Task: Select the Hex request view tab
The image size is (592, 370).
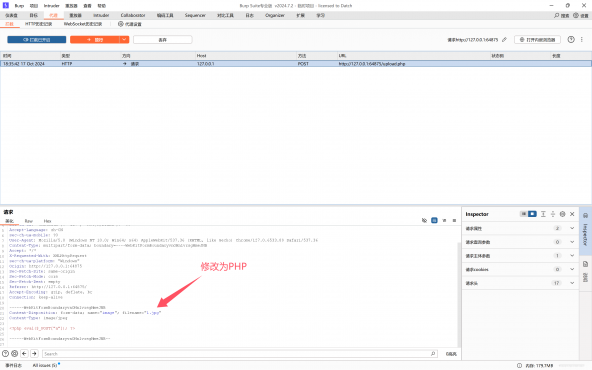Action: (x=47, y=221)
